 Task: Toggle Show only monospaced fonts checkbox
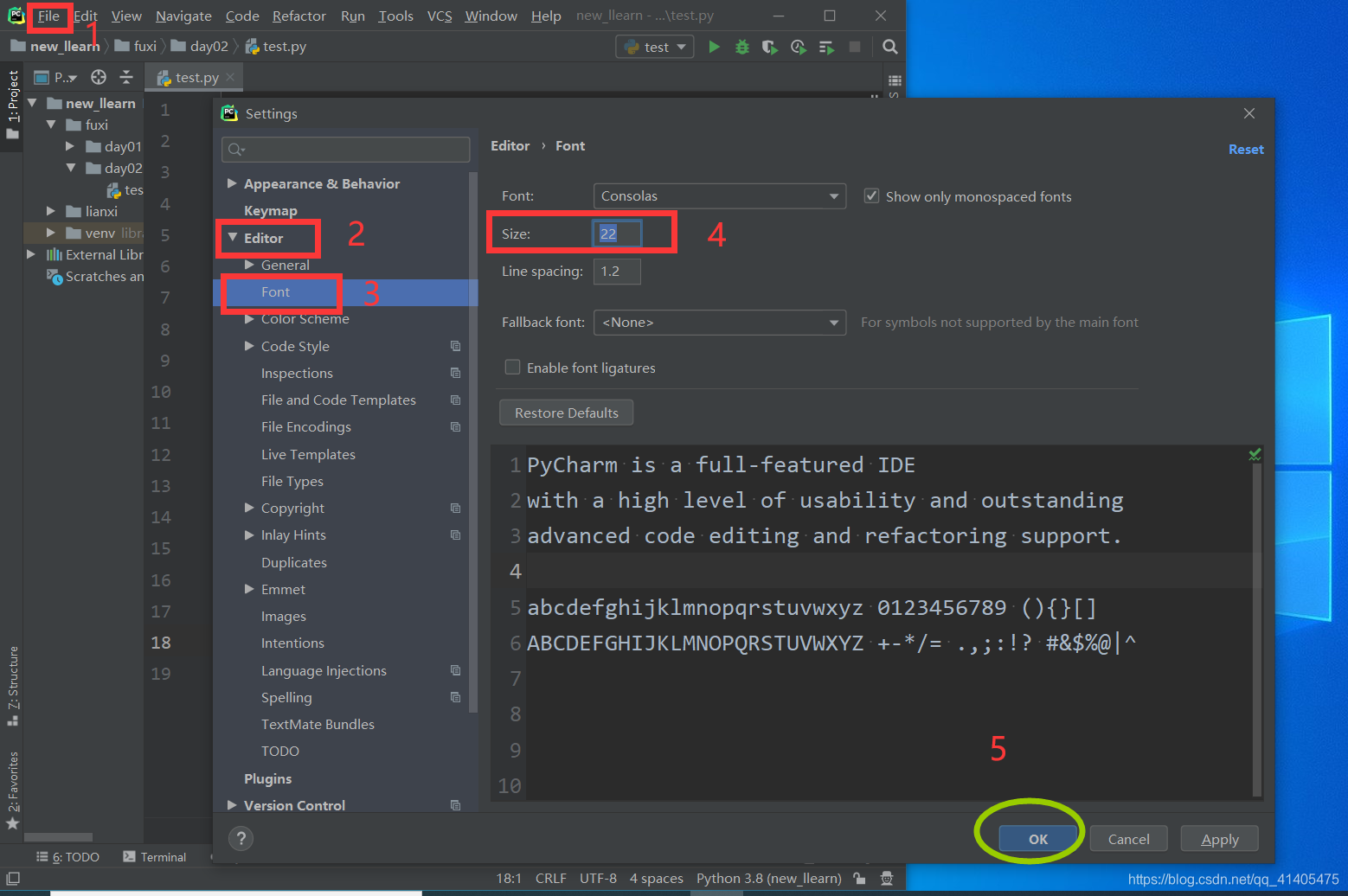pyautogui.click(x=871, y=196)
